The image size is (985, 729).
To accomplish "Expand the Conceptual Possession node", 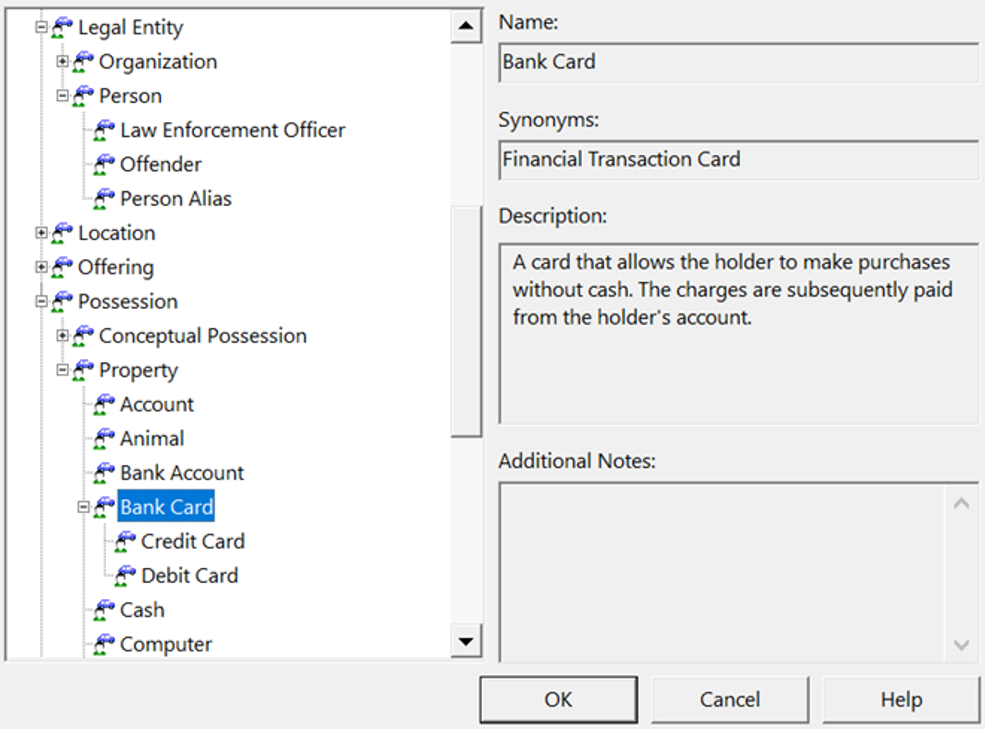I will point(63,336).
